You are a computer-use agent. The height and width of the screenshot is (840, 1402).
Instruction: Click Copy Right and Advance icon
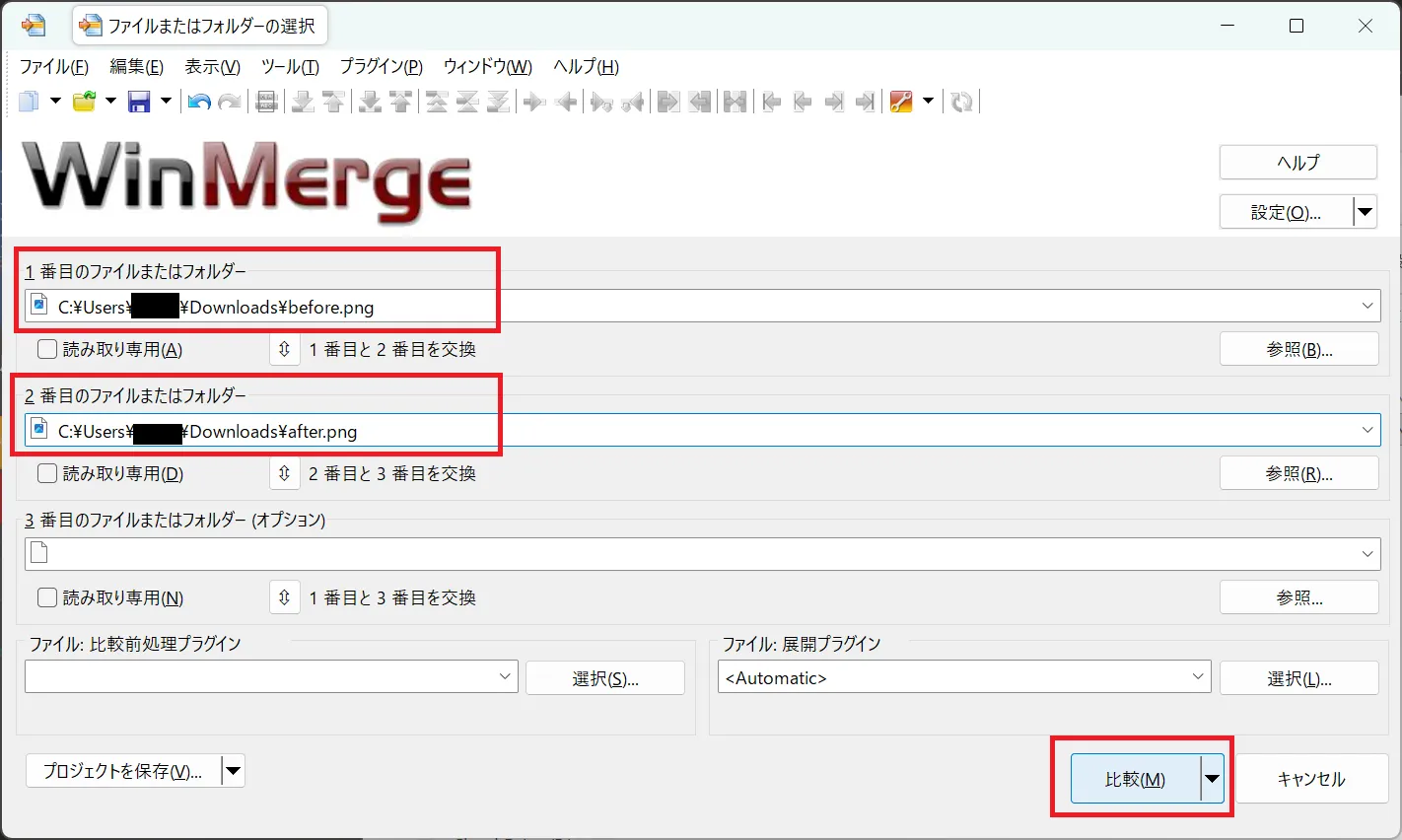[601, 101]
